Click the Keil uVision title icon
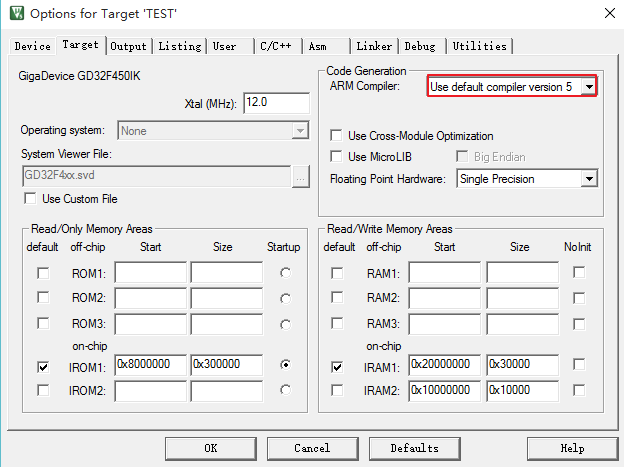Viewport: 624px width, 467px height. (17, 13)
